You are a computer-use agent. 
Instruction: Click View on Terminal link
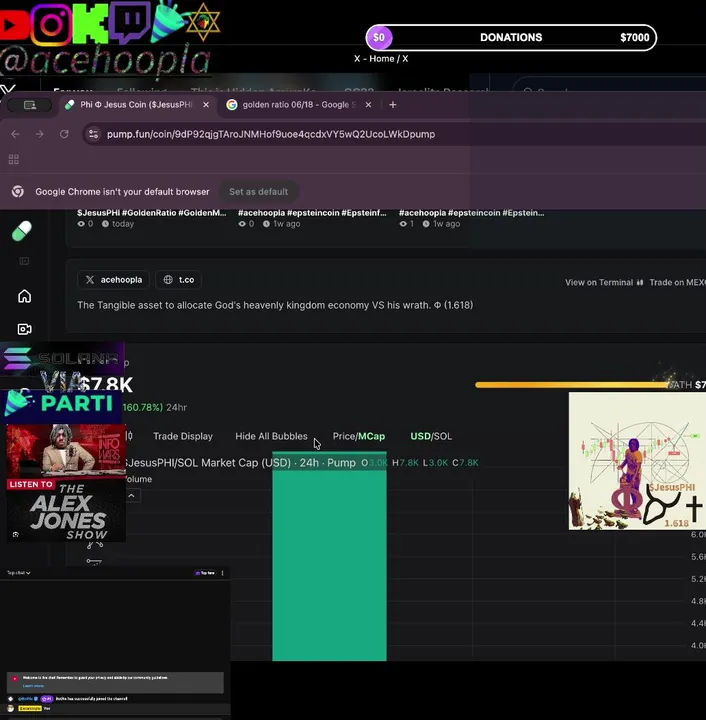(604, 282)
